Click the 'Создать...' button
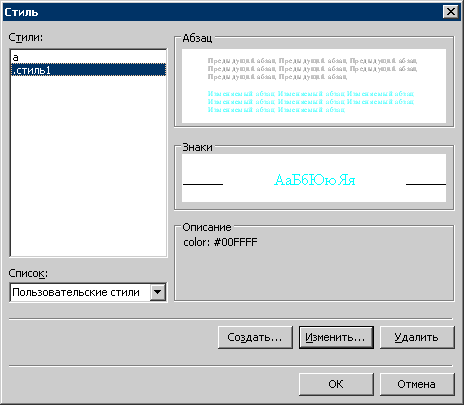Viewport: 464px width, 405px height. 255,337
